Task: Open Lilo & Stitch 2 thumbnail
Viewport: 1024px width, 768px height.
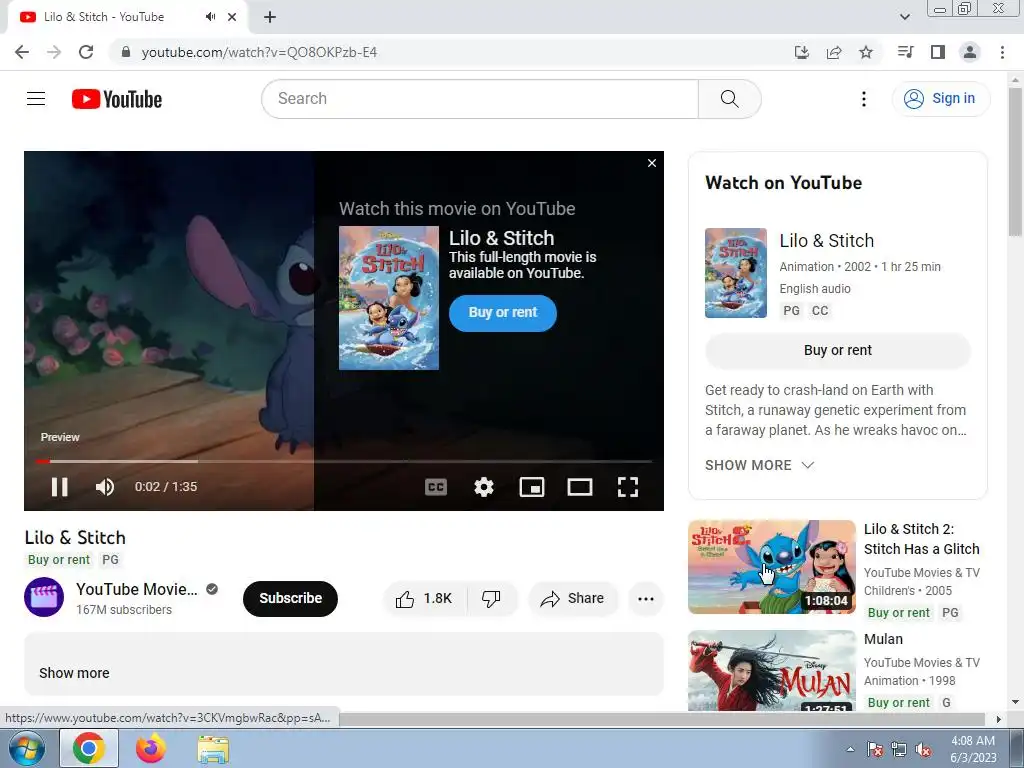Action: 772,567
